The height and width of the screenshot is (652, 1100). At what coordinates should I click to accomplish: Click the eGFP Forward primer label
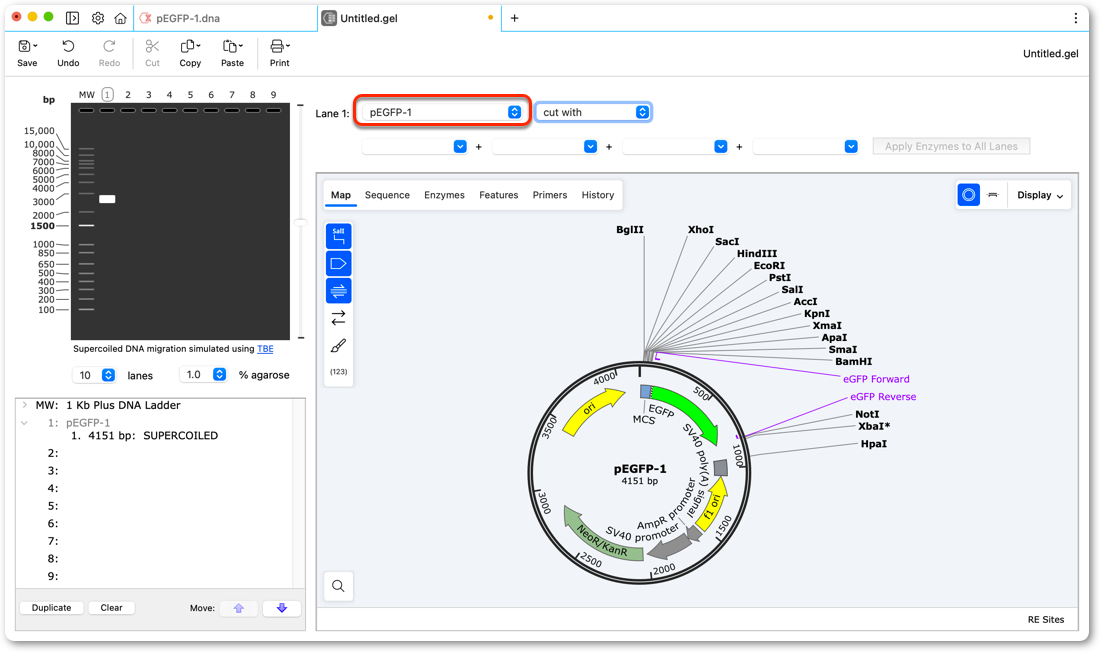tap(876, 379)
